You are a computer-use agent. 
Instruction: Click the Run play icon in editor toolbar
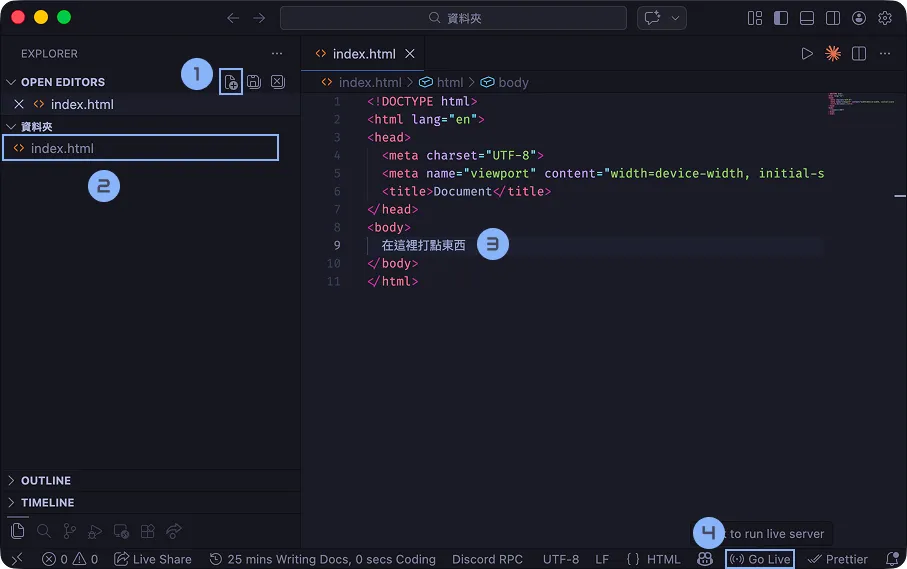pos(807,54)
